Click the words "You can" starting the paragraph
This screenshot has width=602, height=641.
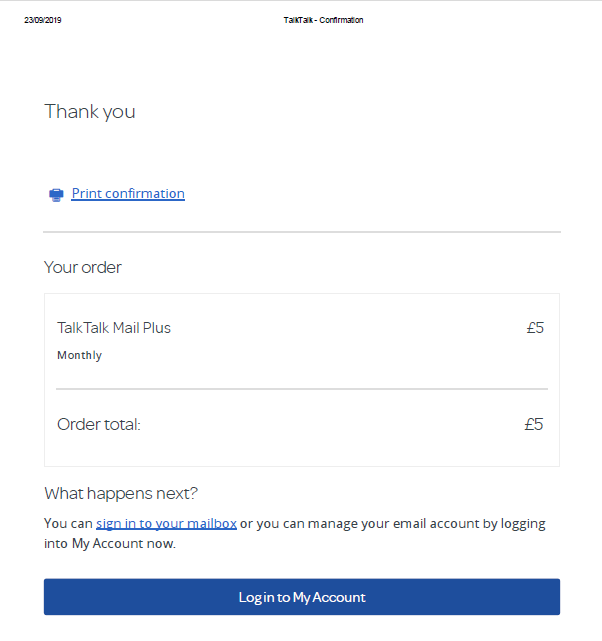click(68, 523)
